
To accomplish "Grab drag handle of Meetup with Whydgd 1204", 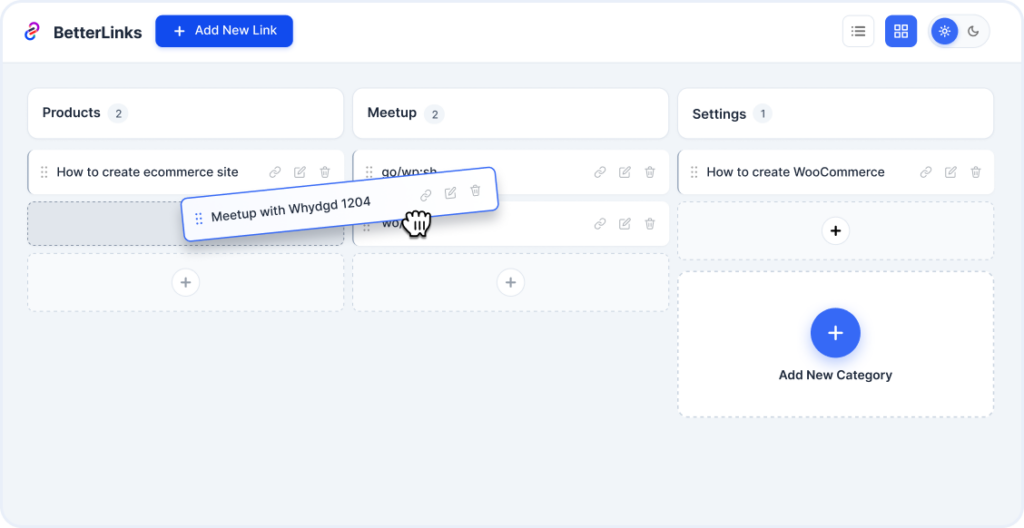I will tap(199, 218).
